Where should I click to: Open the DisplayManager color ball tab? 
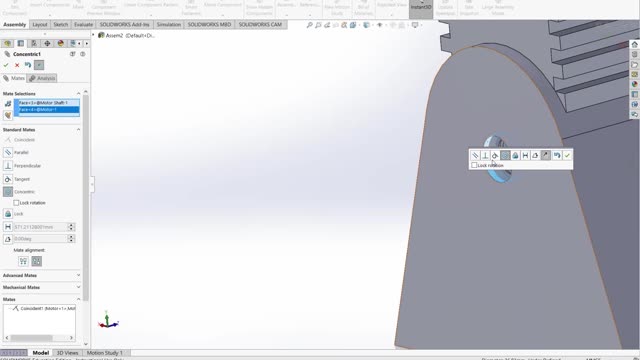tap(60, 43)
